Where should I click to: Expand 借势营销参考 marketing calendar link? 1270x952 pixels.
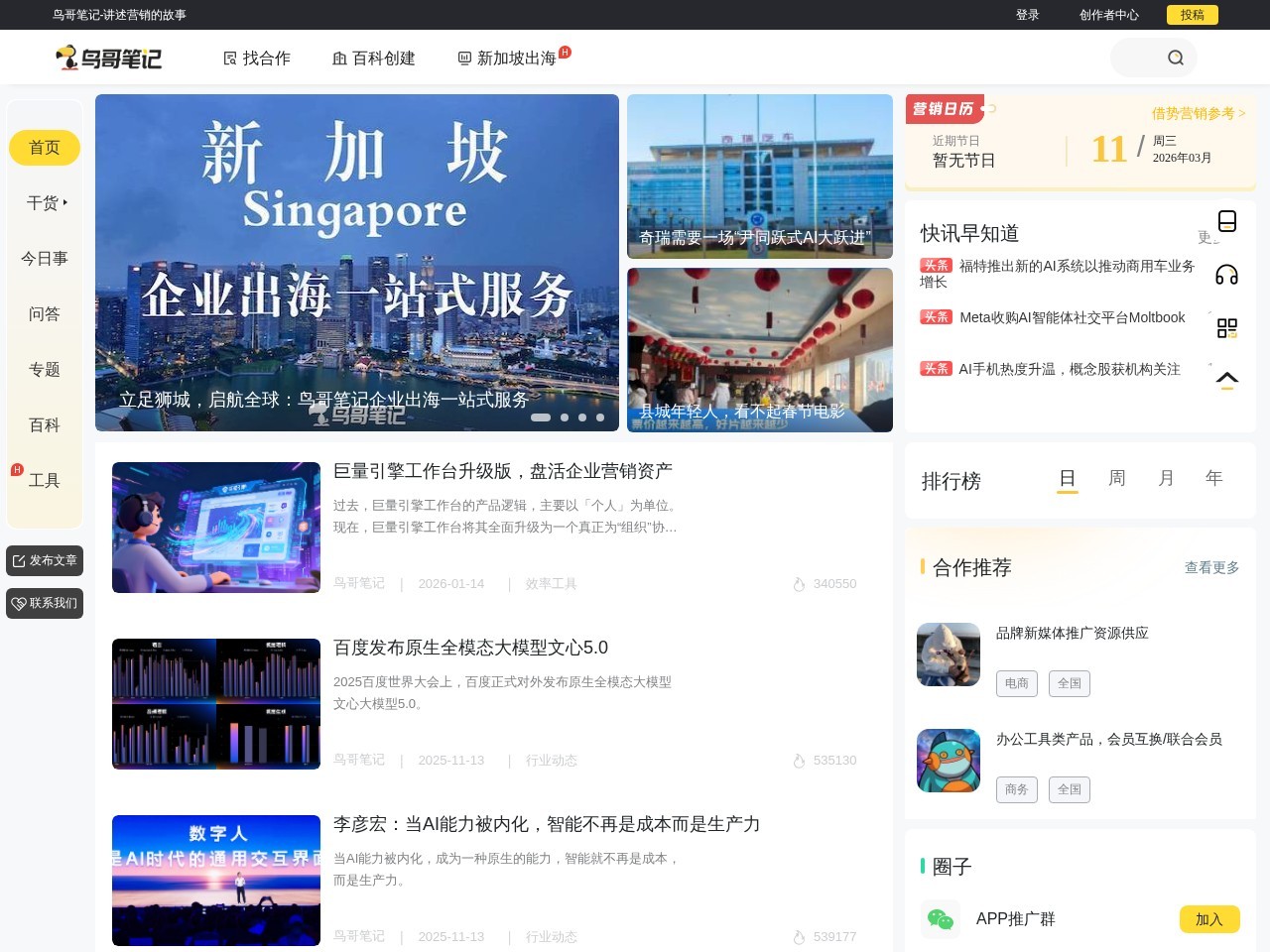click(1198, 113)
